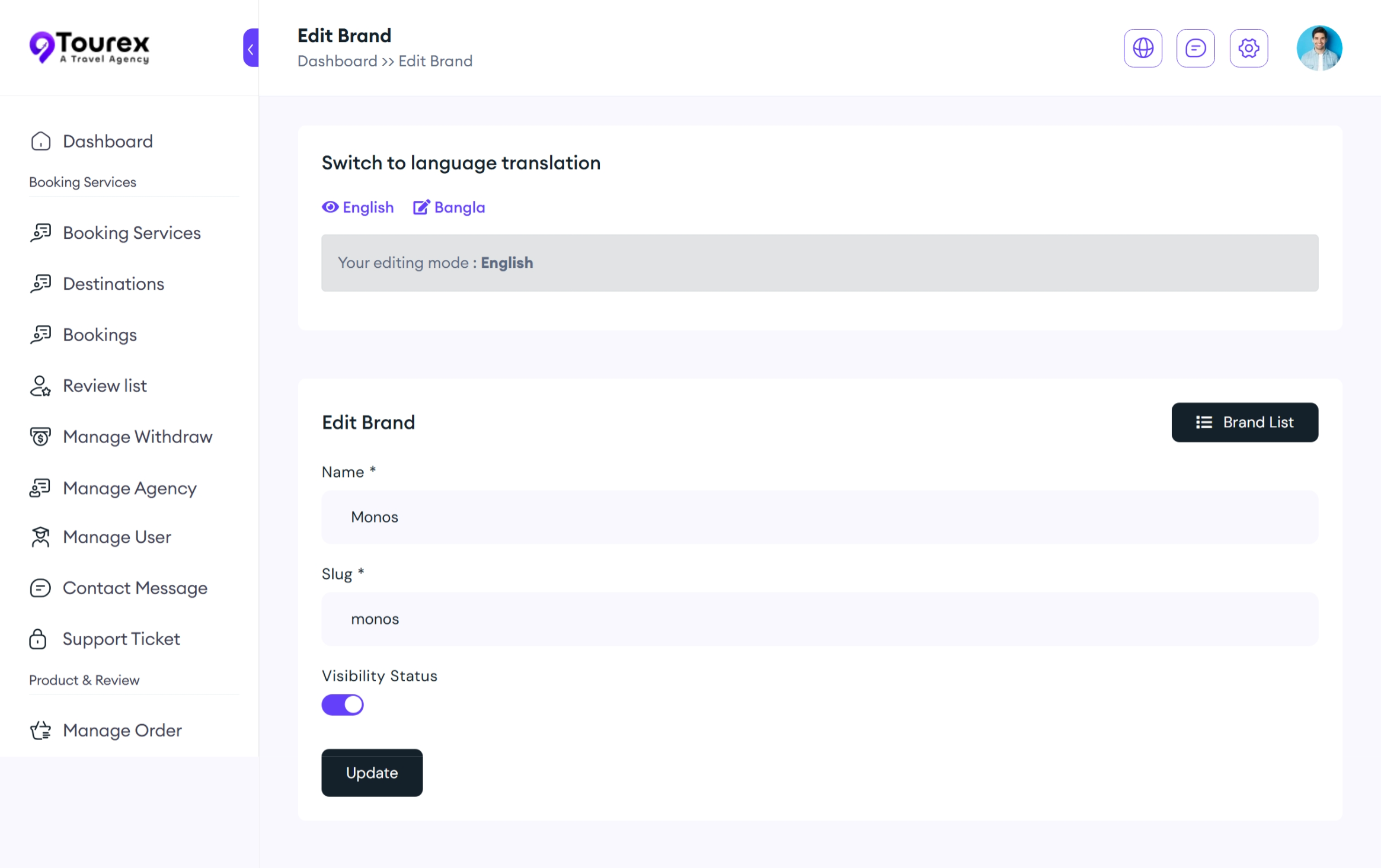The width and height of the screenshot is (1381, 868).
Task: Click the Manage Order basket icon
Action: (x=40, y=730)
